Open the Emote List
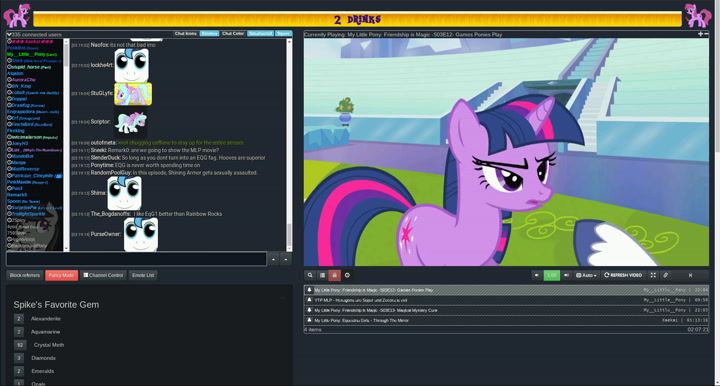This screenshot has width=720, height=386. tap(143, 275)
